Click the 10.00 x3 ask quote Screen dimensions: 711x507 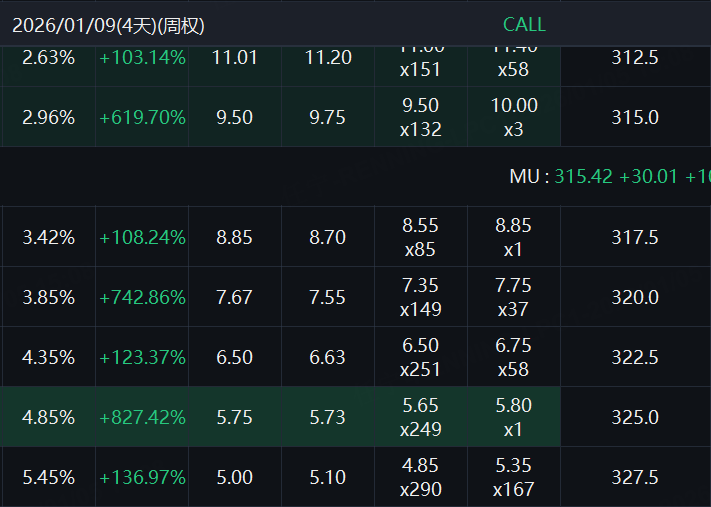pos(513,117)
